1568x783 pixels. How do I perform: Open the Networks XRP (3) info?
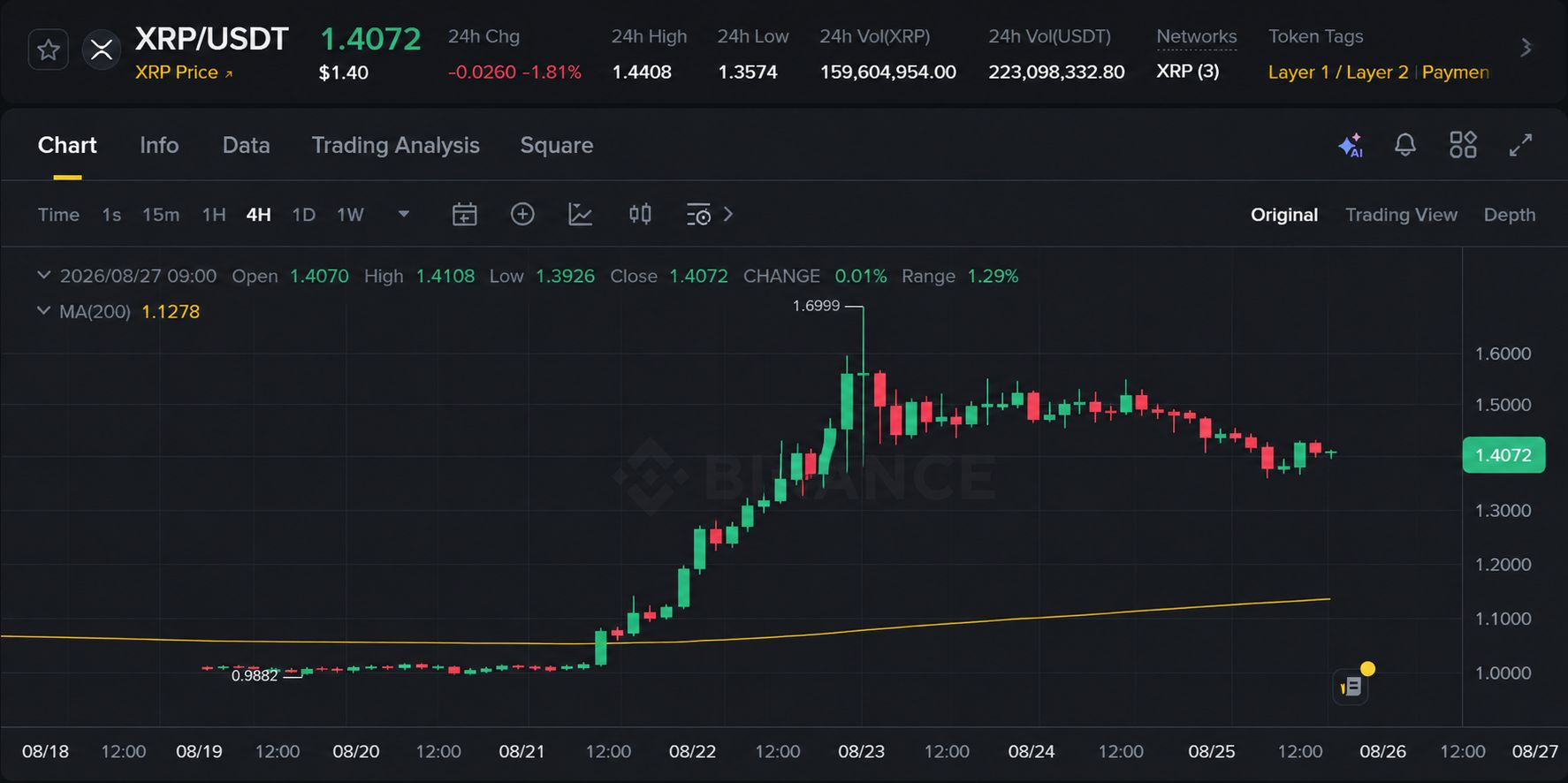coord(1187,72)
